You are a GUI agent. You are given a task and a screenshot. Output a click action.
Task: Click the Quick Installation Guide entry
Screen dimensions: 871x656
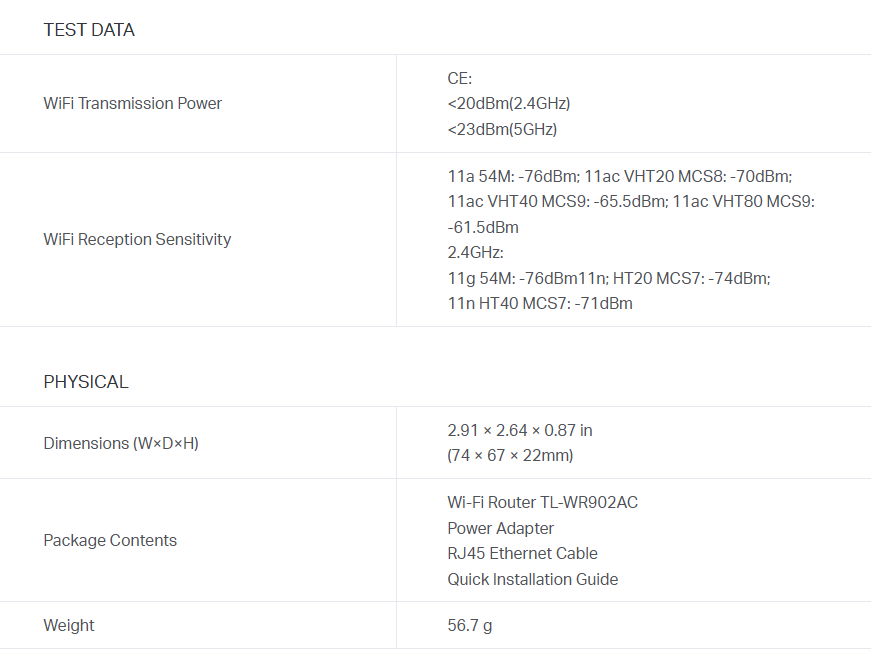click(x=532, y=579)
